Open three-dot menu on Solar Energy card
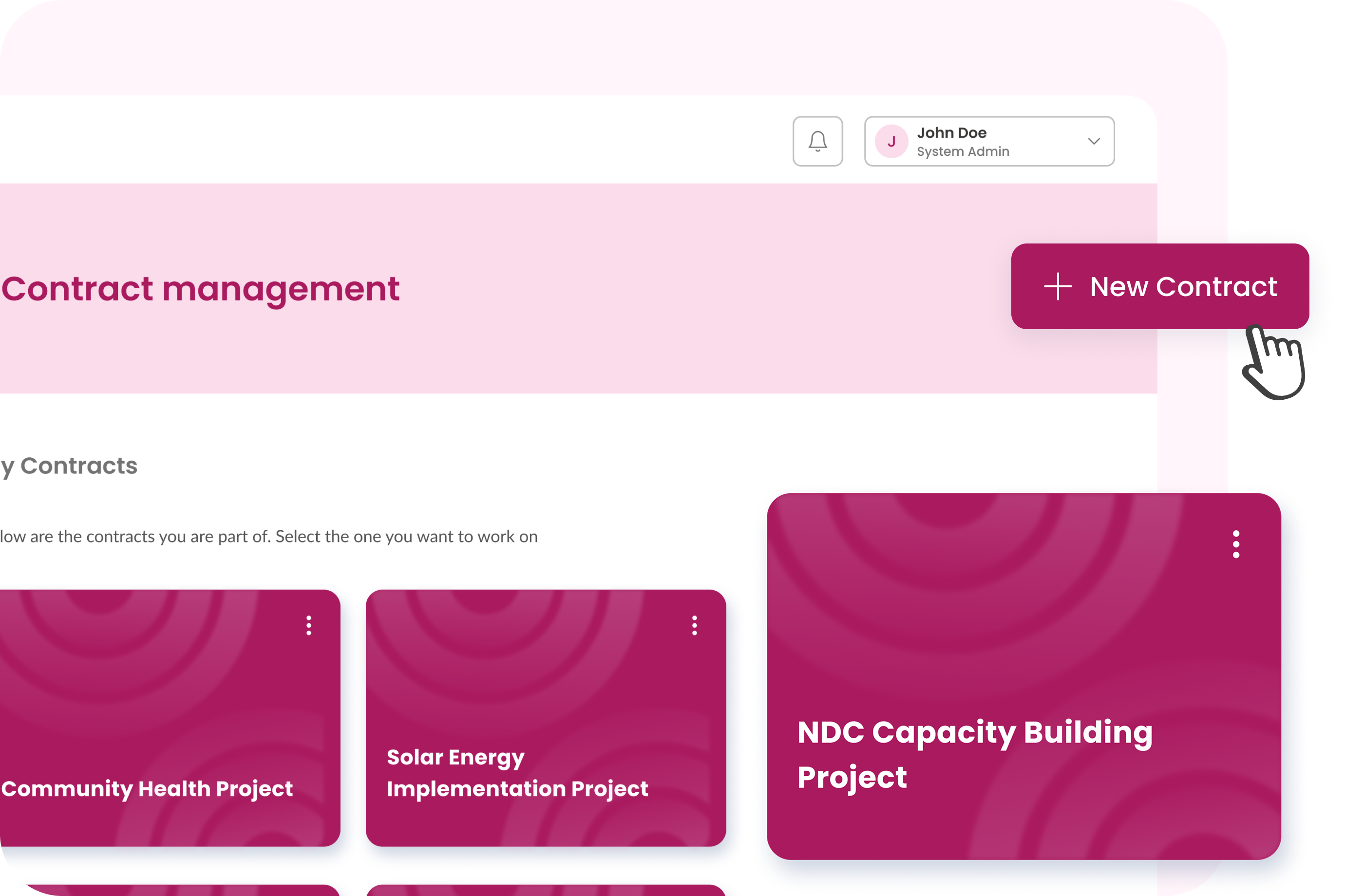The width and height of the screenshot is (1364, 896). tap(695, 625)
